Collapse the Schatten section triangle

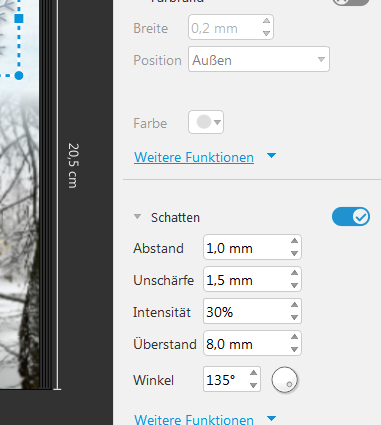pyautogui.click(x=137, y=217)
